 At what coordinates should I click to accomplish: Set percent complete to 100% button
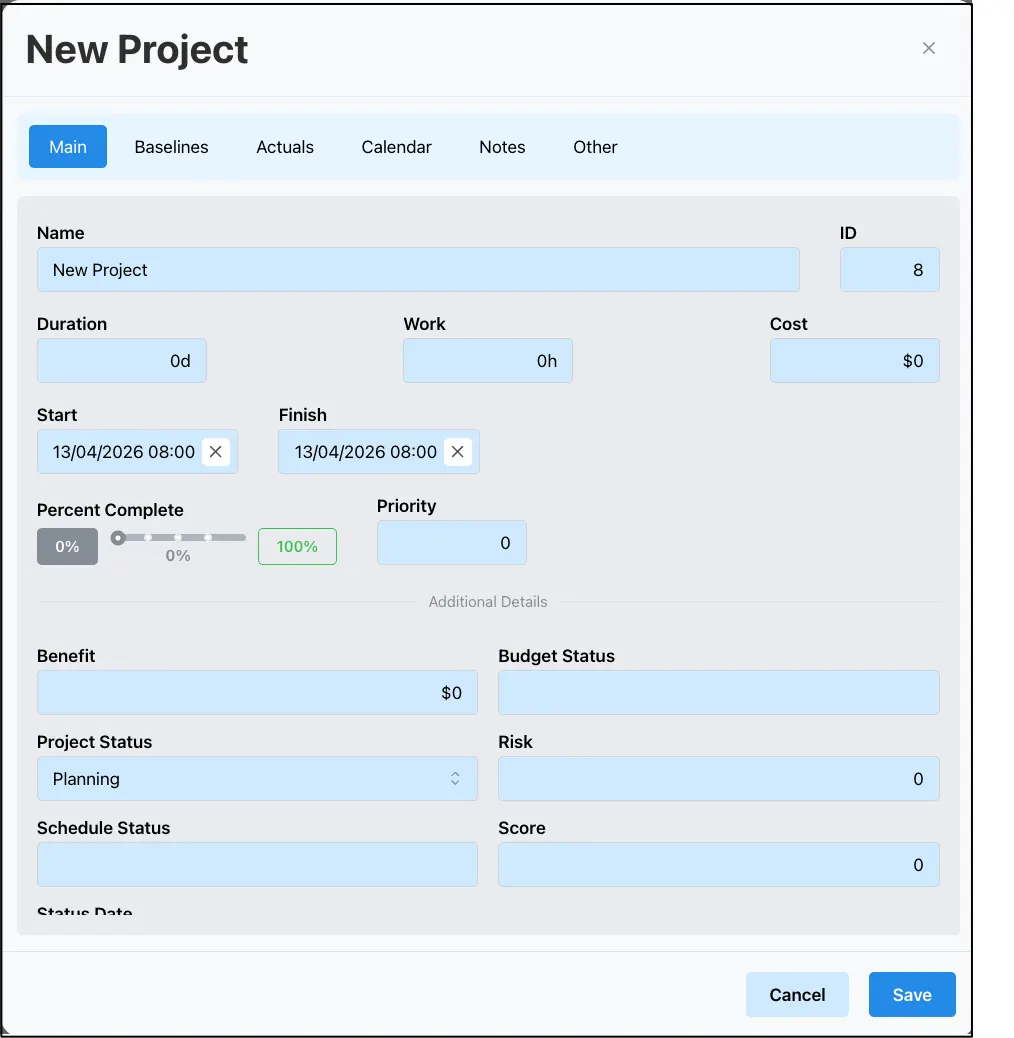[x=297, y=546]
